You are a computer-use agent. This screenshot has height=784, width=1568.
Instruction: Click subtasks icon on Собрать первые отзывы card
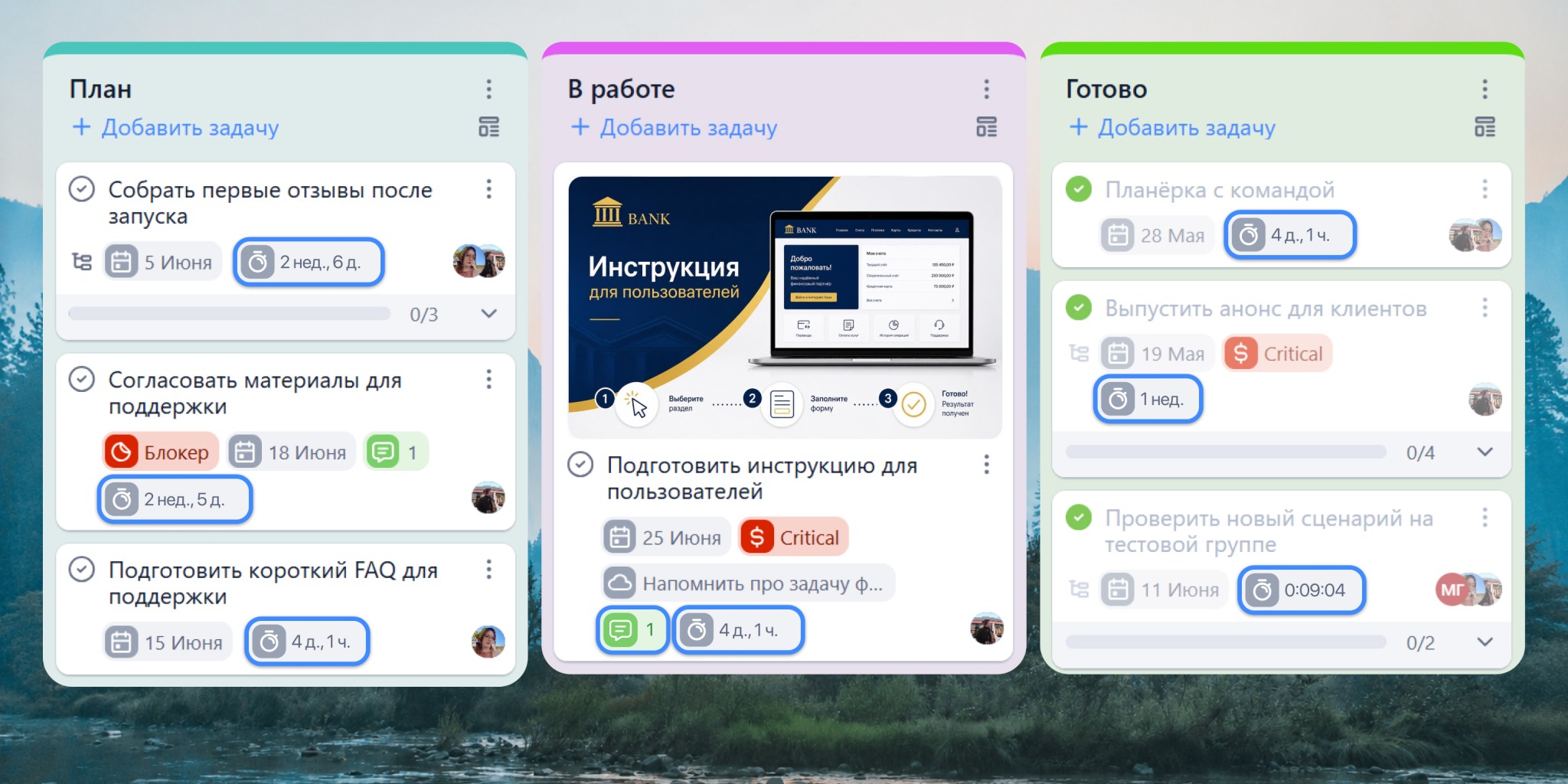click(x=82, y=262)
